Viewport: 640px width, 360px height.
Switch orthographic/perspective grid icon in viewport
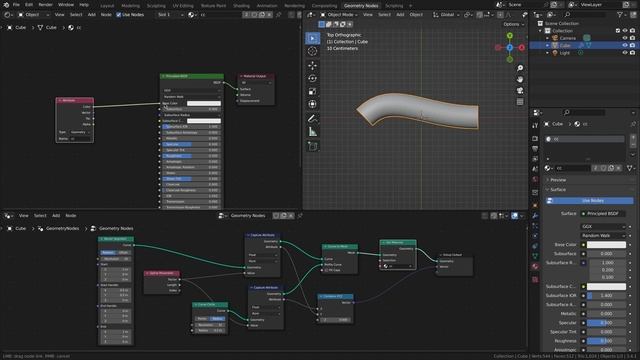(x=520, y=102)
